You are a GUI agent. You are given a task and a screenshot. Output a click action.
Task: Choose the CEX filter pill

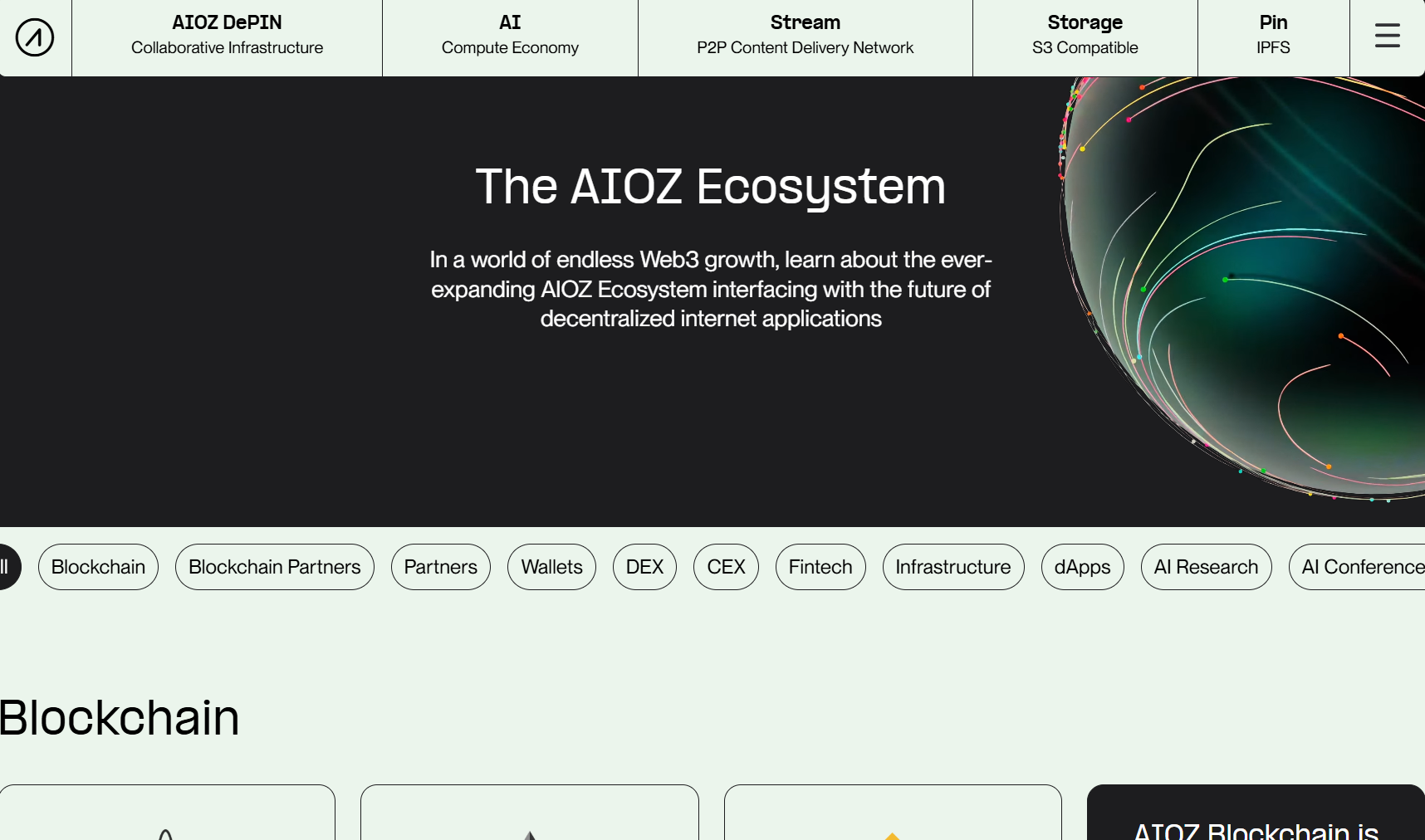(726, 567)
